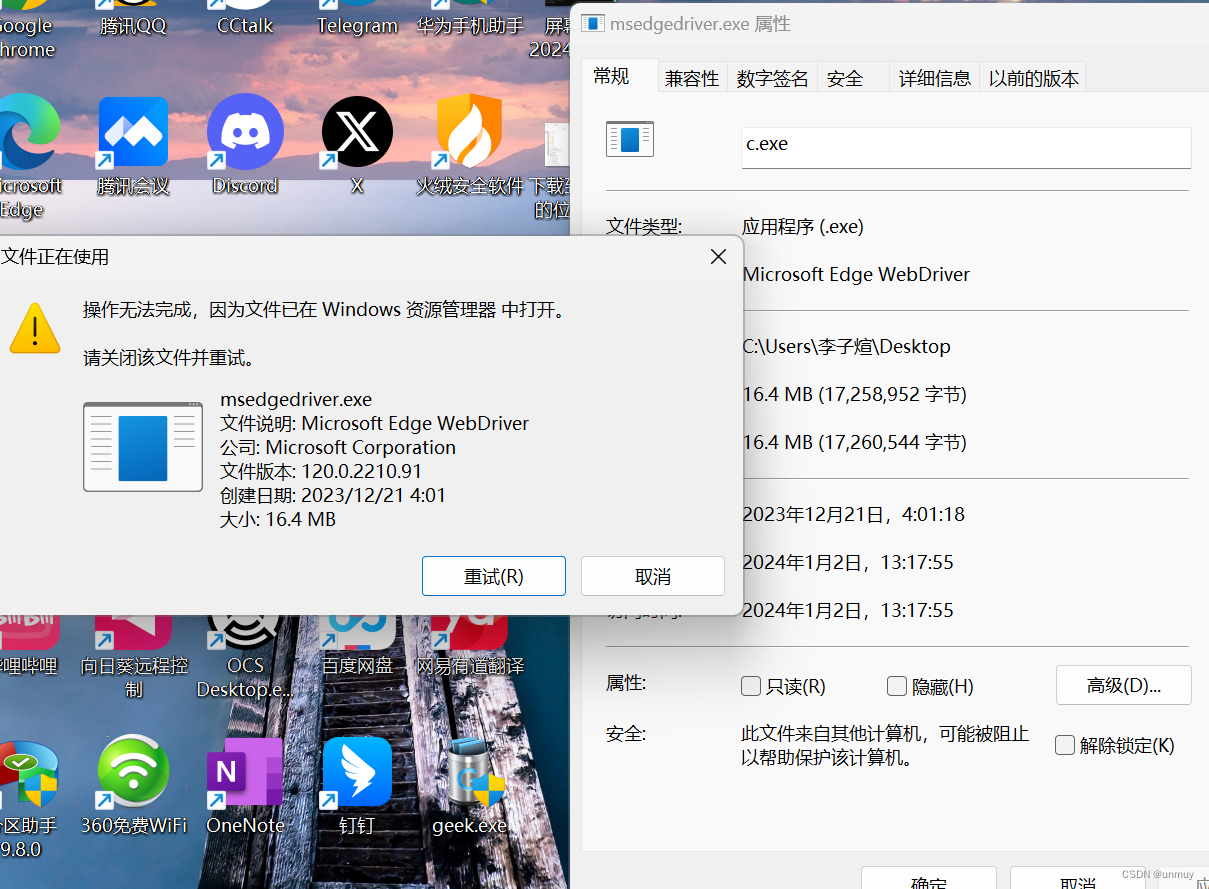
Task: Click Microsoft Edge WebDriver description text
Action: pos(856,274)
